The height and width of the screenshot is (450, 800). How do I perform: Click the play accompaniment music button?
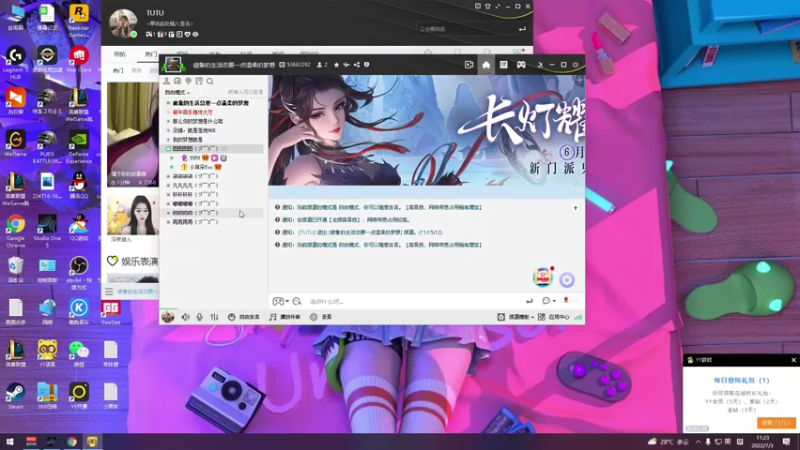[285, 317]
